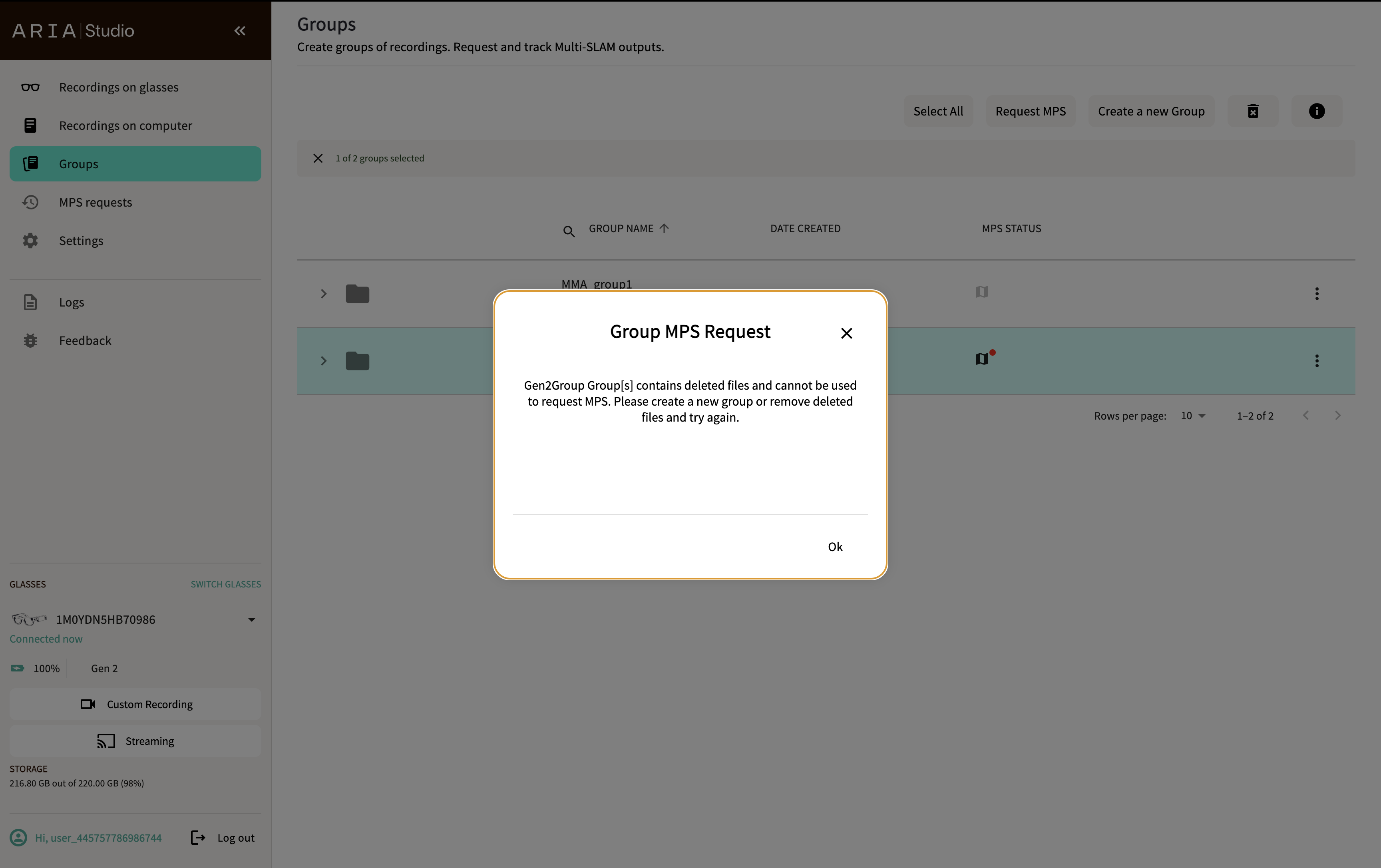Click the MMA_group1 group name
This screenshot has height=868, width=1381.
click(597, 285)
